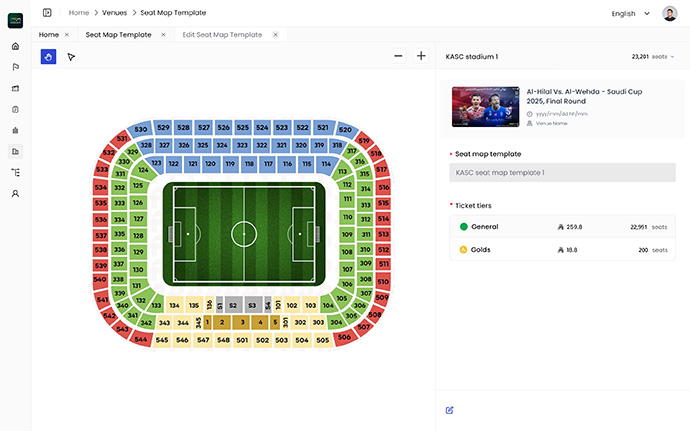
Task: Switch to the Home tab
Action: coord(48,34)
